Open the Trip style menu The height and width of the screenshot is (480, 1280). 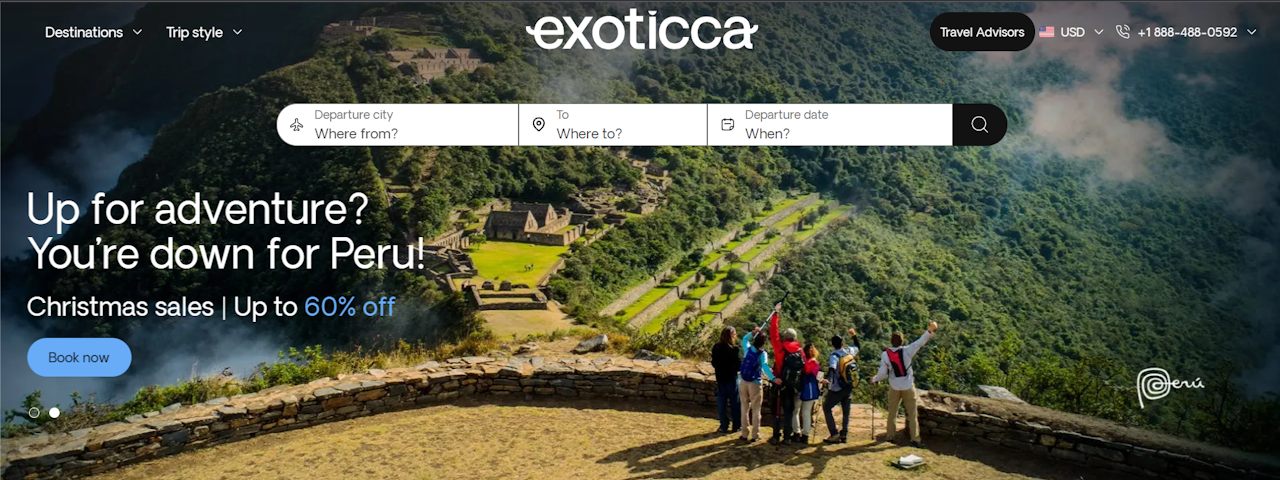coord(204,32)
